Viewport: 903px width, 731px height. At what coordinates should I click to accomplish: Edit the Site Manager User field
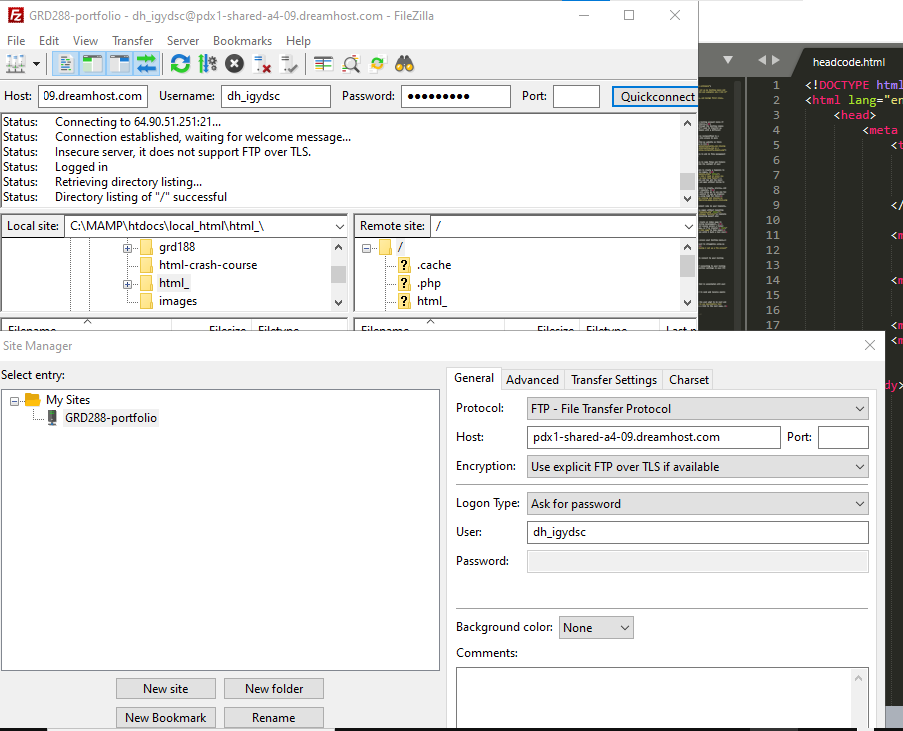pyautogui.click(x=697, y=532)
